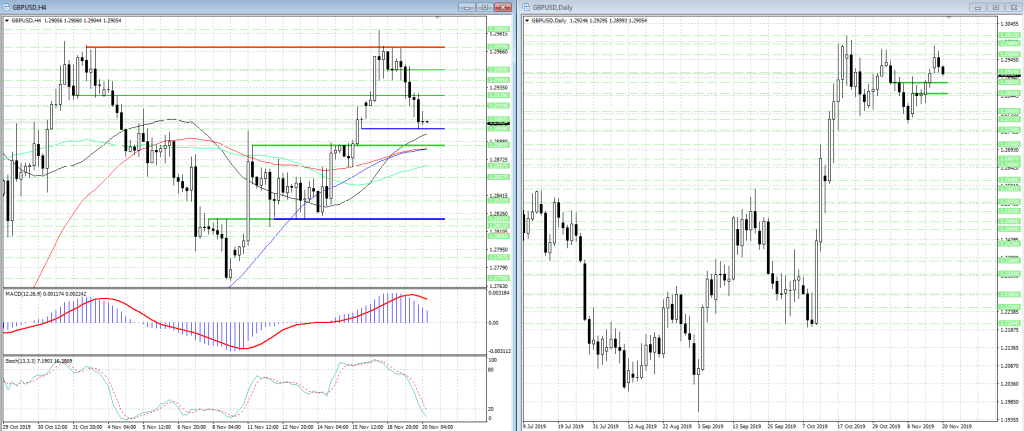
Task: Click the 1.27630 price on H4 scale
Action: point(498,285)
